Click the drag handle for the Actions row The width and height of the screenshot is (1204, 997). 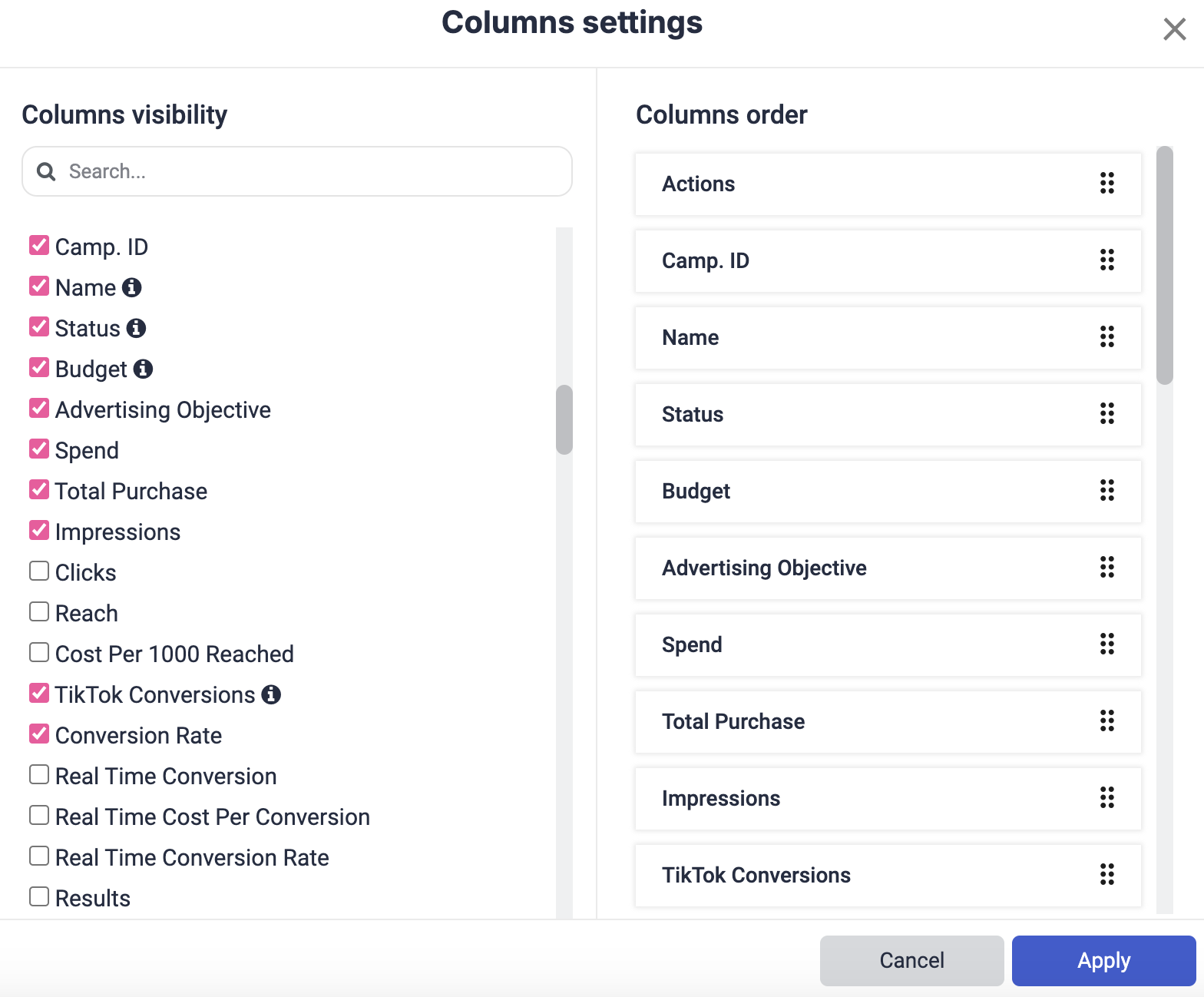coord(1106,184)
